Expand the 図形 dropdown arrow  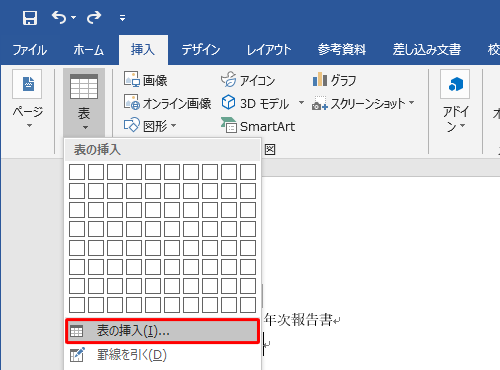point(173,126)
